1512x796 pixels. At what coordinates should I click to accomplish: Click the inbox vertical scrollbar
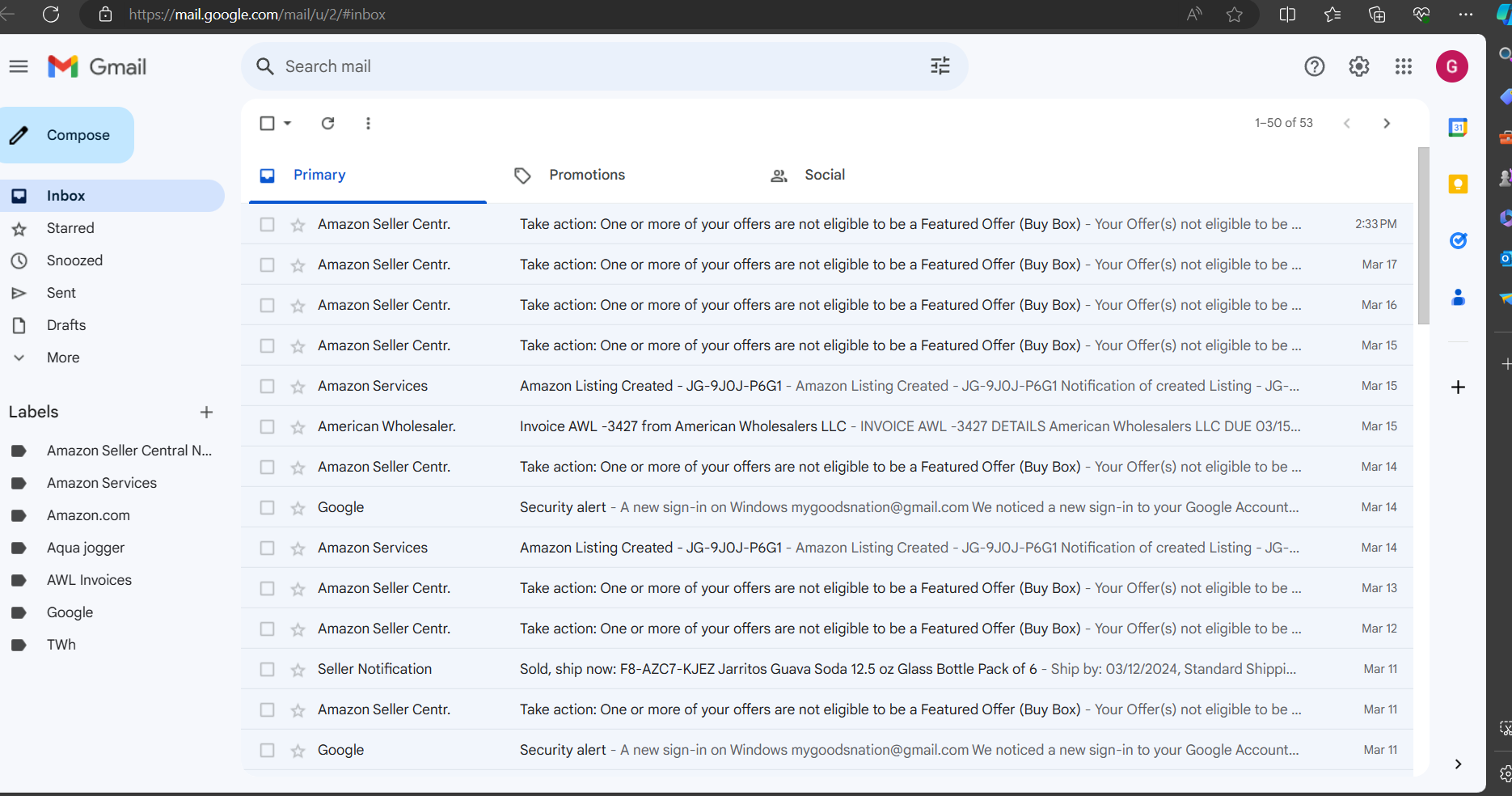coord(1424,236)
